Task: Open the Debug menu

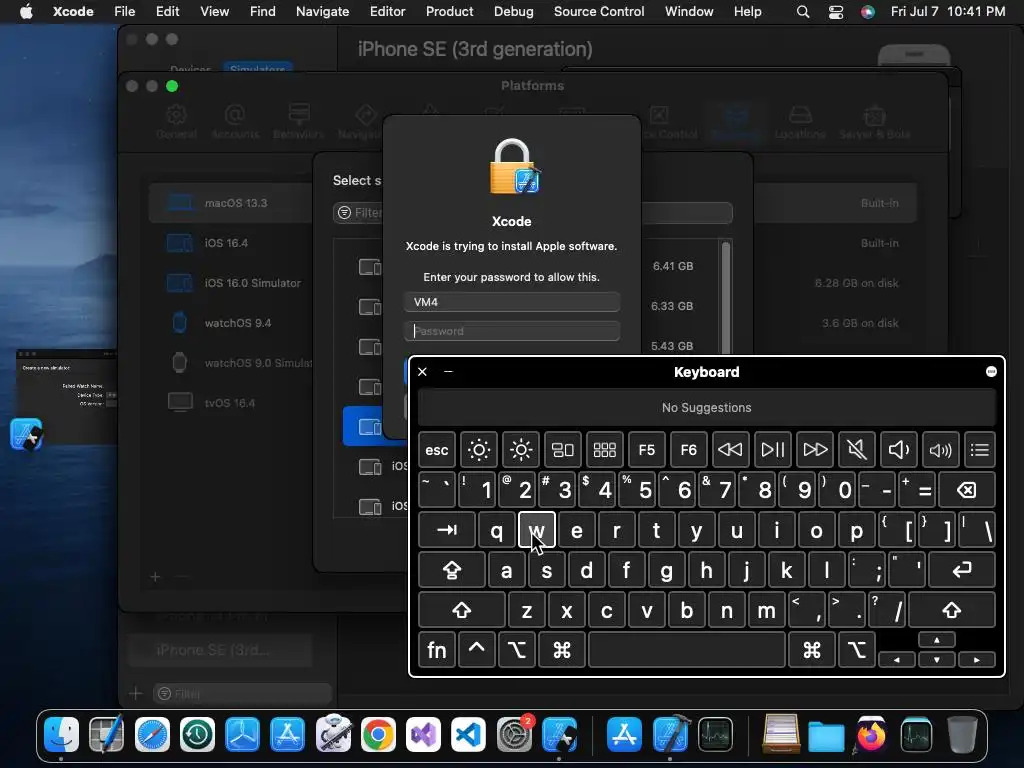Action: coord(513,11)
